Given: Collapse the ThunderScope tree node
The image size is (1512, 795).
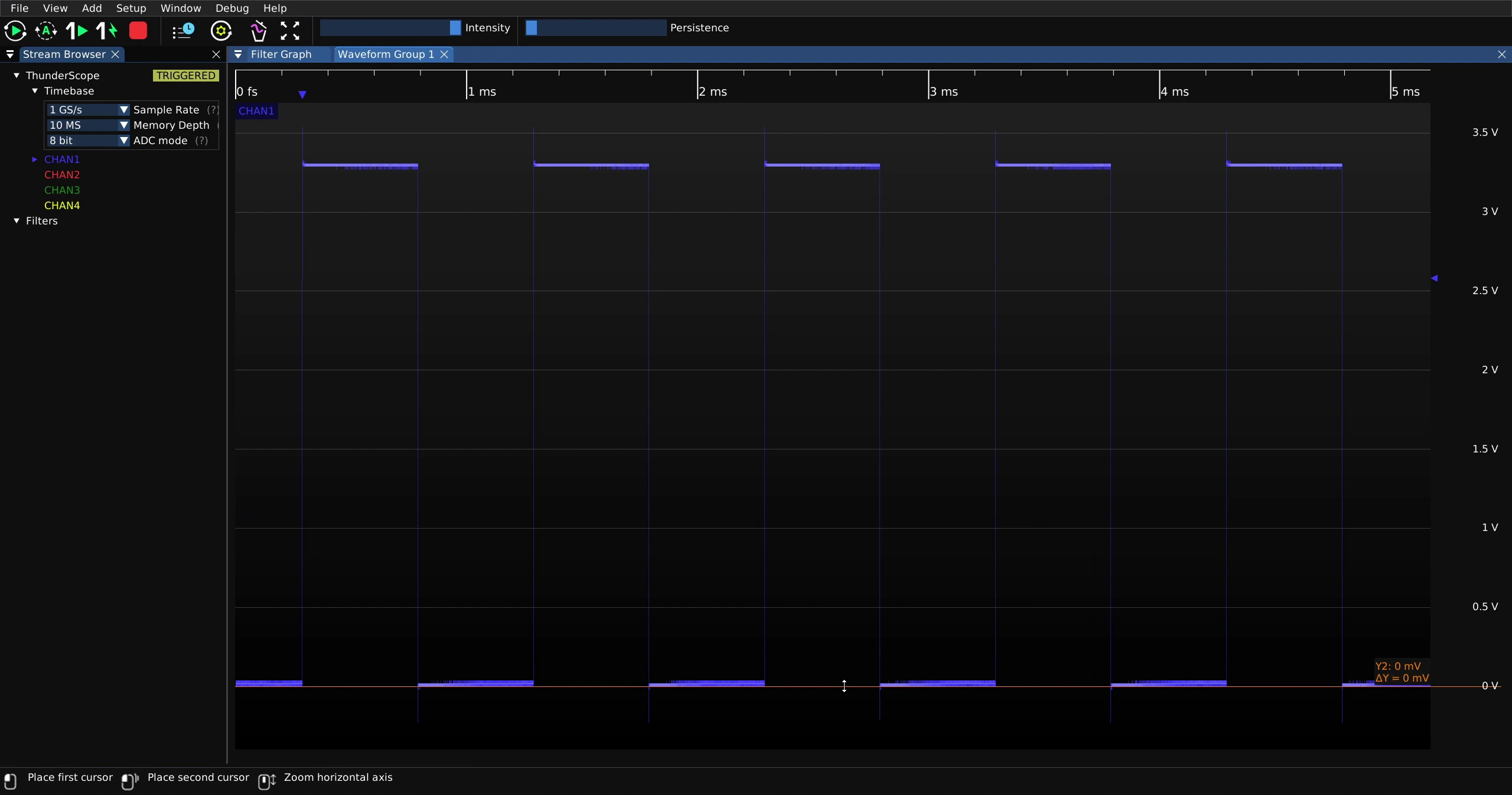Looking at the screenshot, I should tap(17, 76).
